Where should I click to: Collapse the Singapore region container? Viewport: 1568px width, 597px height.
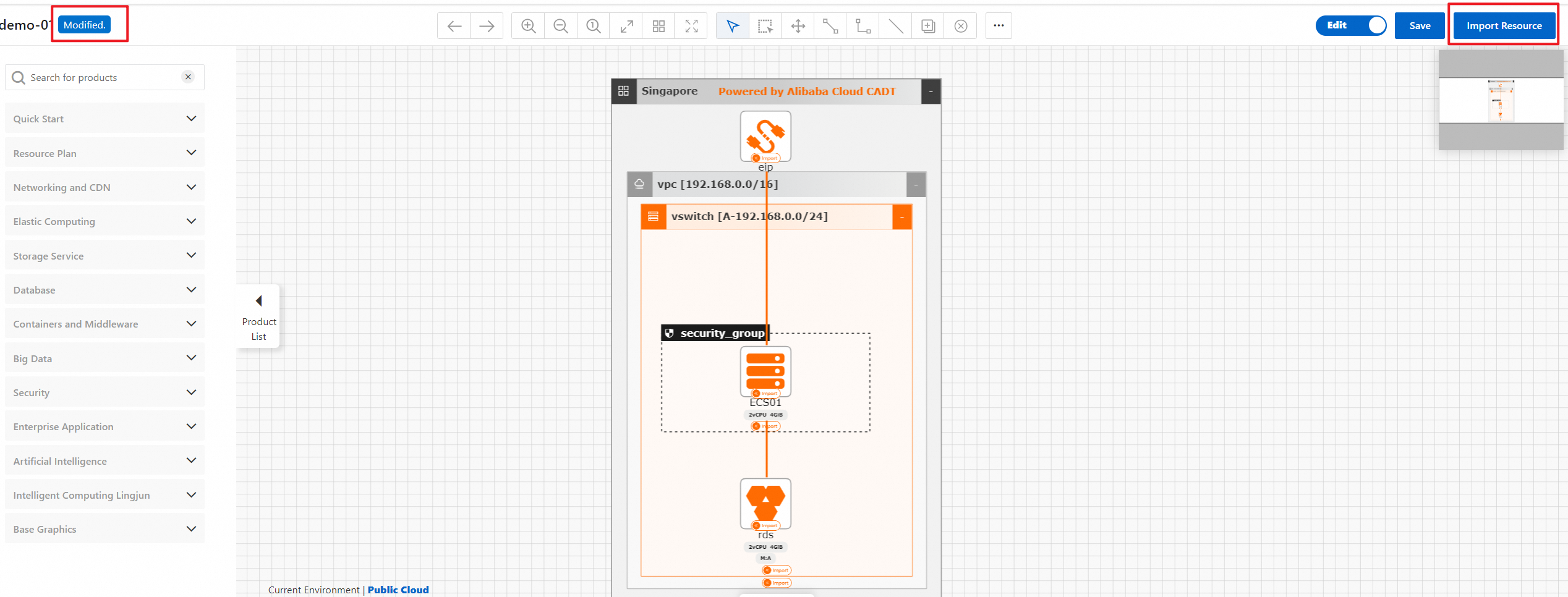(x=931, y=91)
